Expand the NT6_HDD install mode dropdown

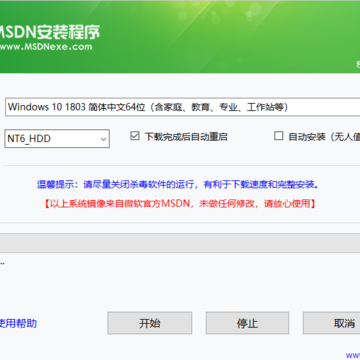point(57,138)
